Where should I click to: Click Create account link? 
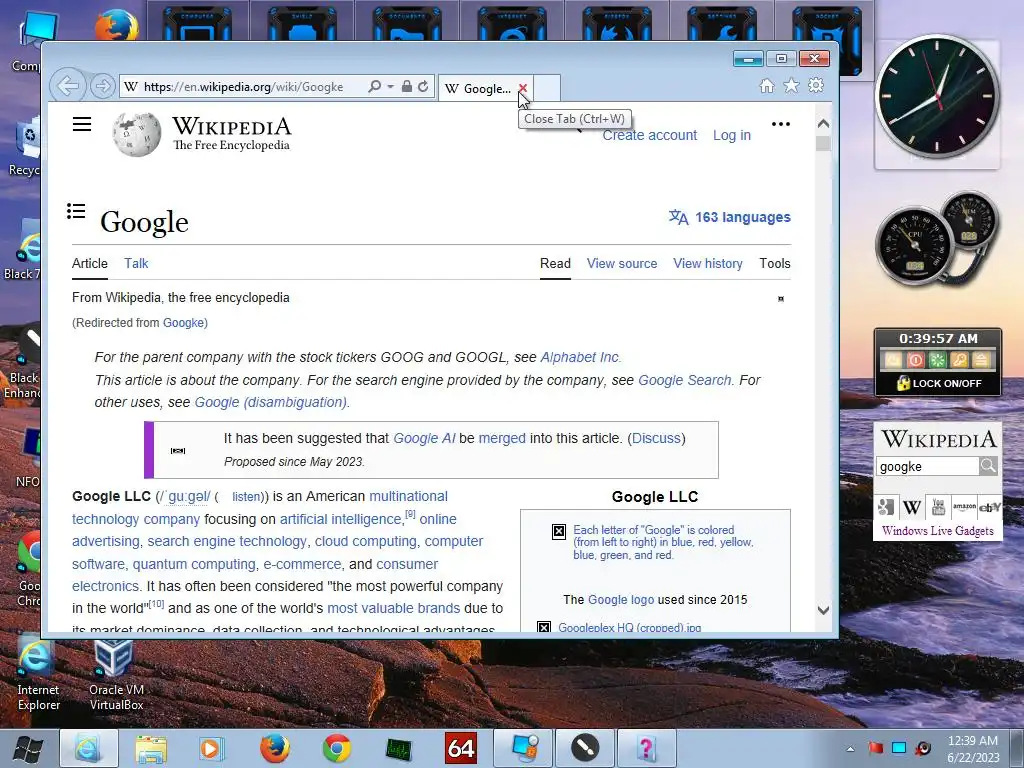coord(650,135)
